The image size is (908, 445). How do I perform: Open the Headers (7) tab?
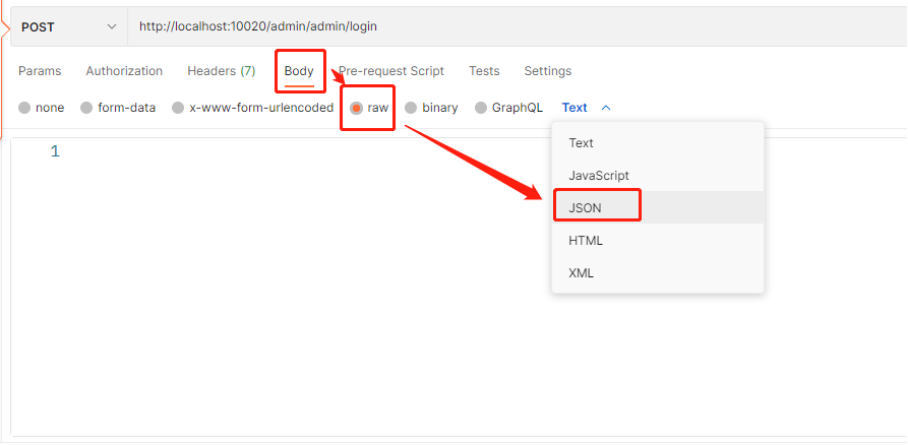(221, 71)
